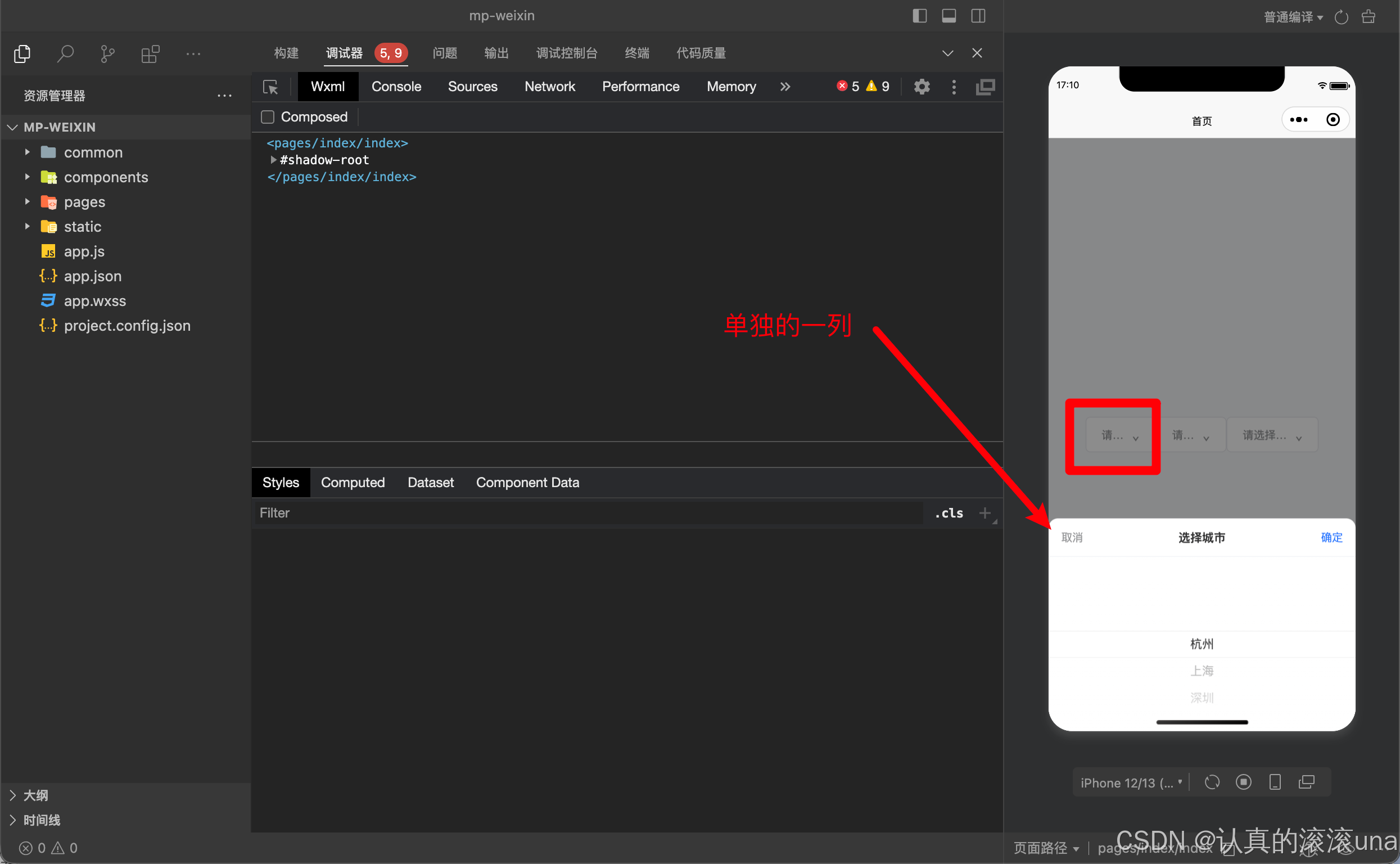1400x864 pixels.
Task: Click 取消 in the city picker
Action: coord(1072,538)
